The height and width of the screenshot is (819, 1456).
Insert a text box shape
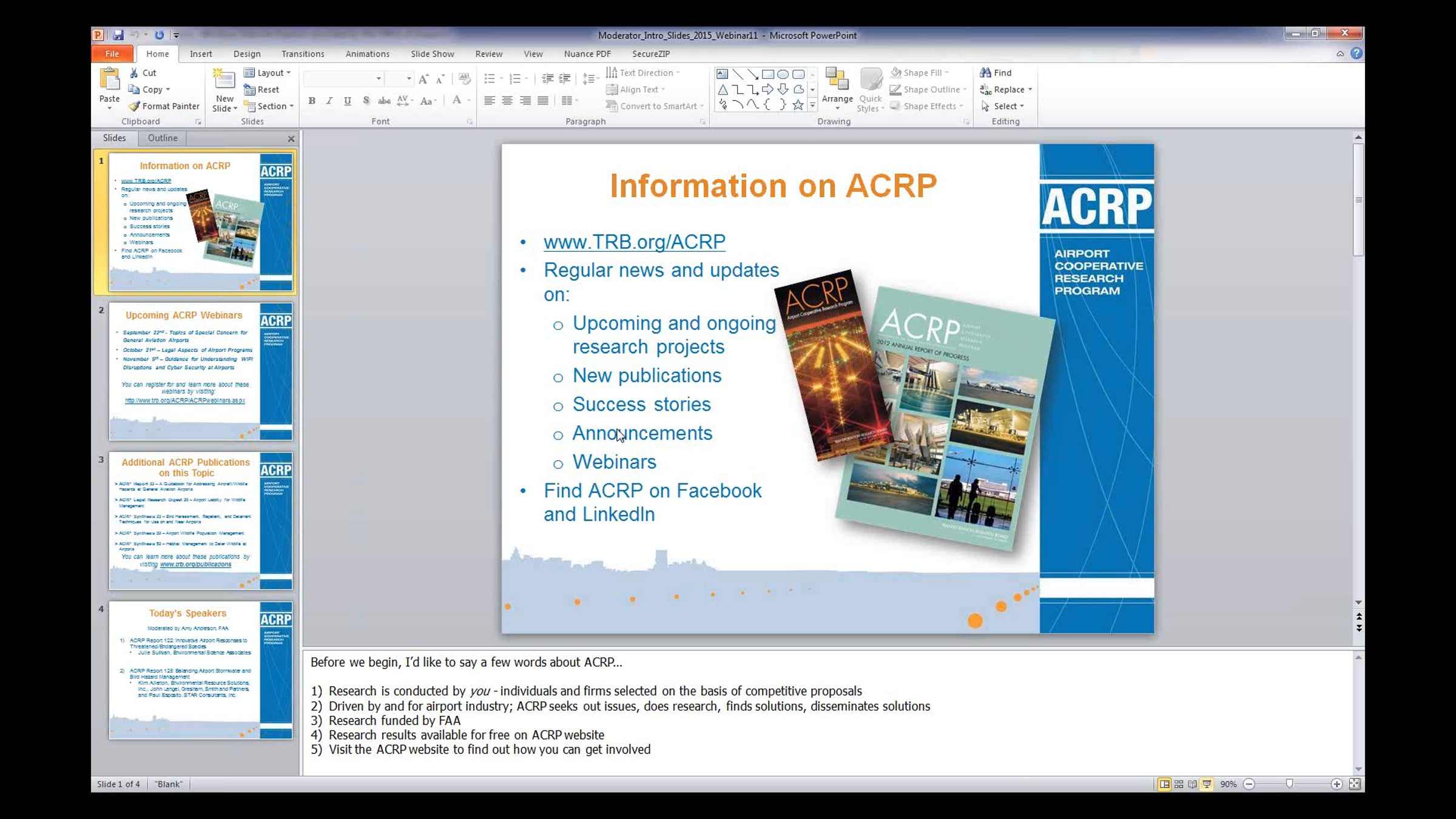point(722,74)
